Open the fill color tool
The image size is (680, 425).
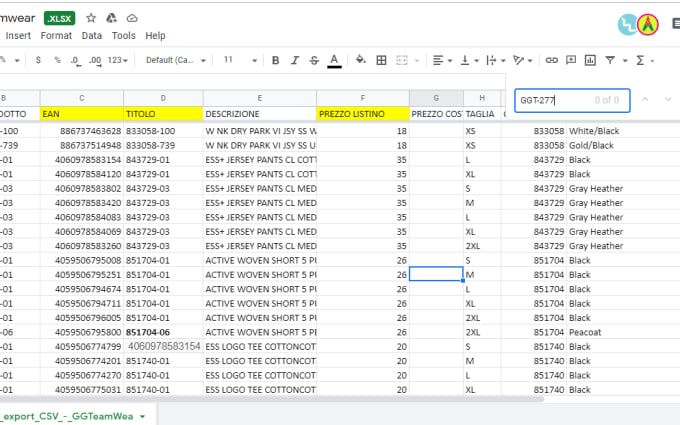pyautogui.click(x=362, y=60)
